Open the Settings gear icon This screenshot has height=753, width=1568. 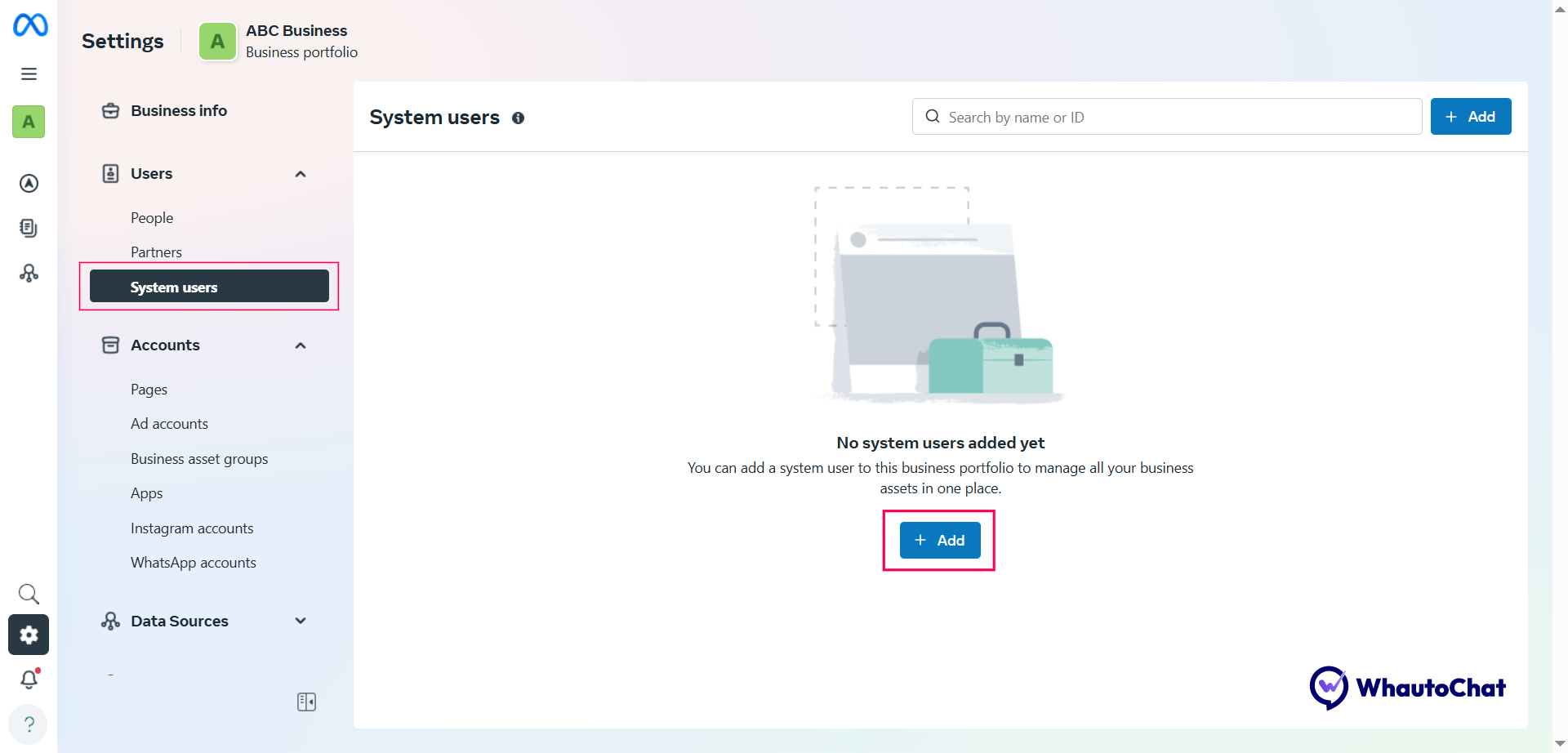pos(29,635)
